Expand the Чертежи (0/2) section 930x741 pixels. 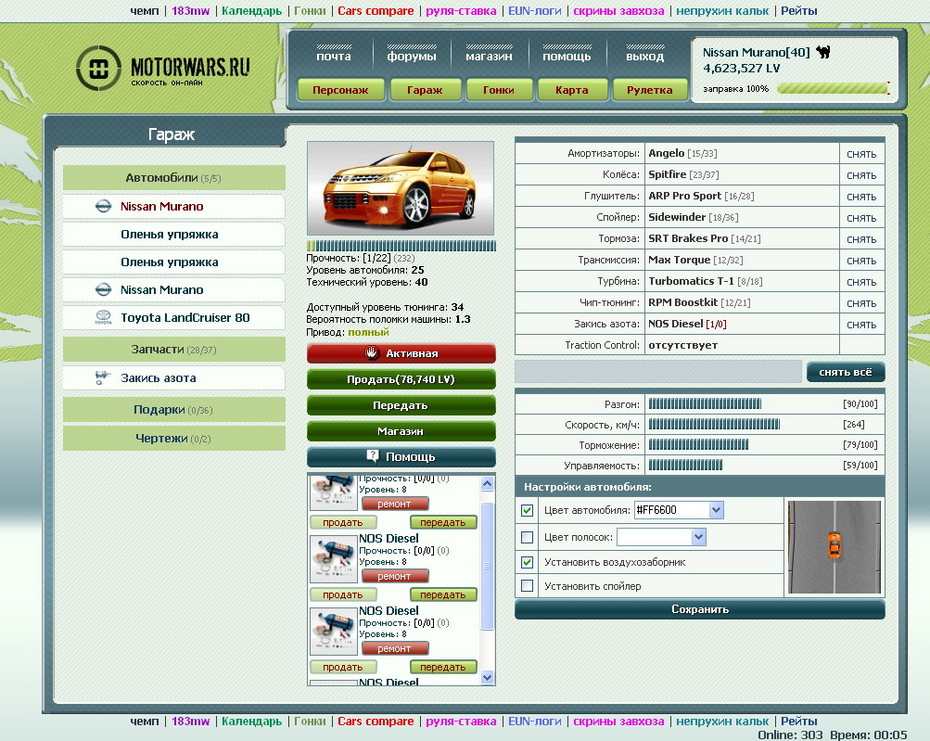tap(174, 438)
